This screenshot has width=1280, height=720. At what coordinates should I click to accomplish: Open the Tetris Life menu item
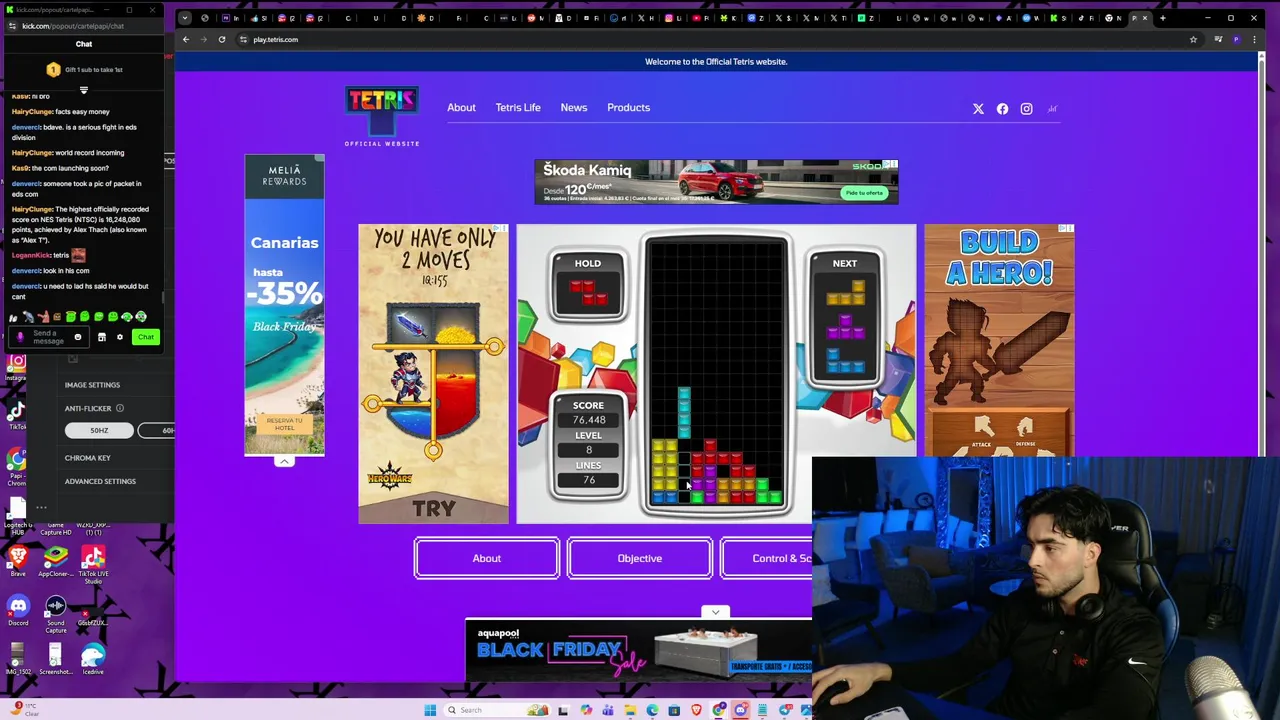(518, 107)
